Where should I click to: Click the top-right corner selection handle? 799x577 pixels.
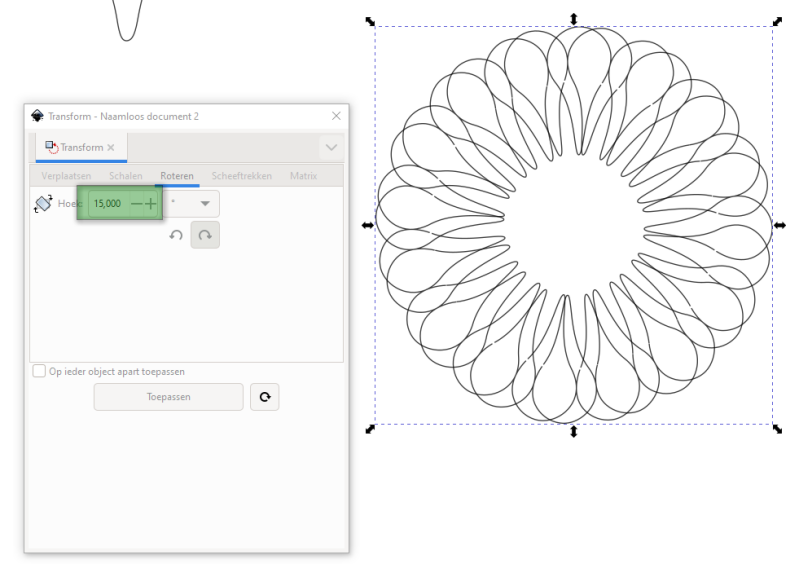tap(777, 21)
